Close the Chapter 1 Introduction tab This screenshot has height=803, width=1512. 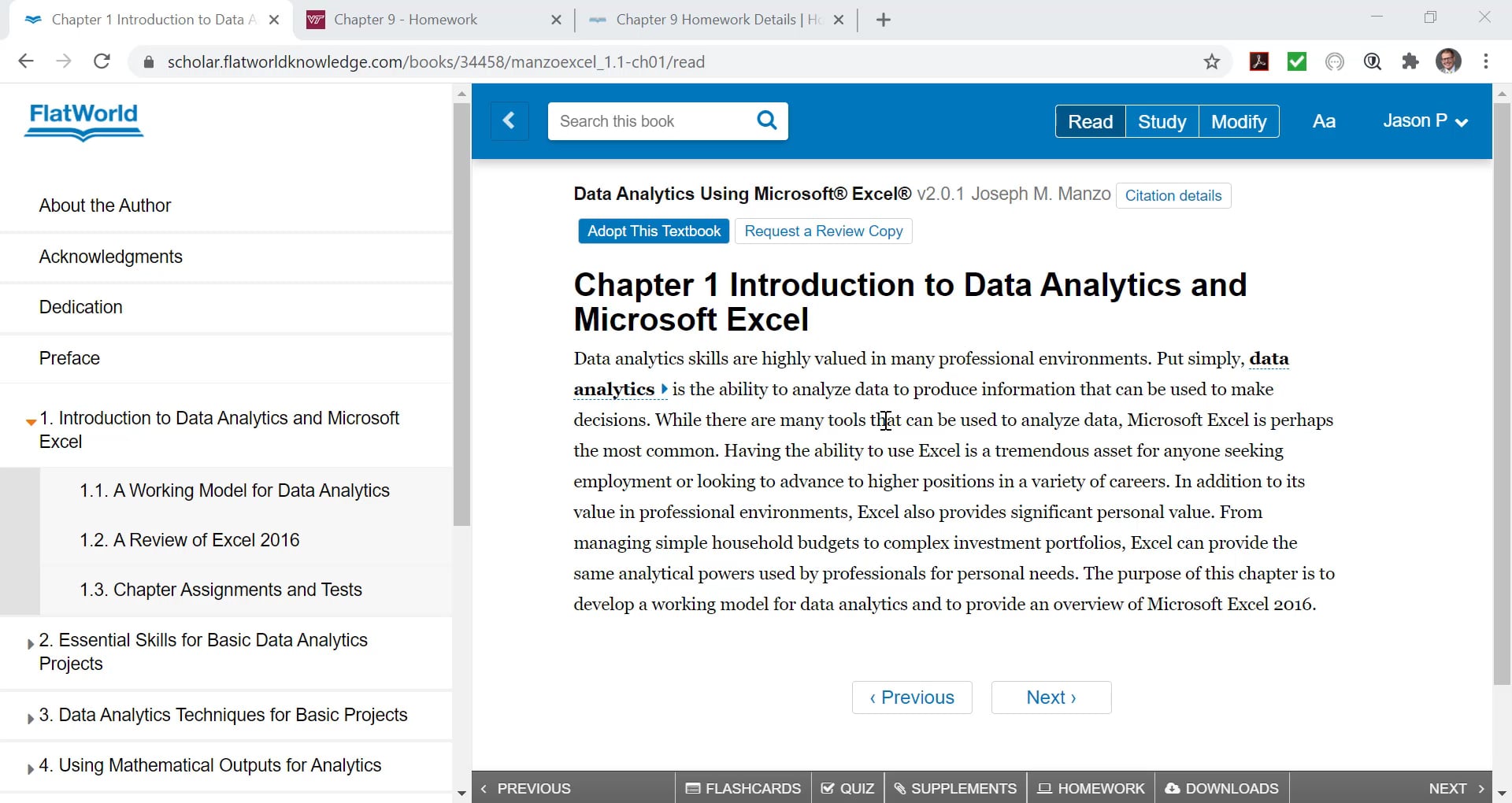coord(274,20)
